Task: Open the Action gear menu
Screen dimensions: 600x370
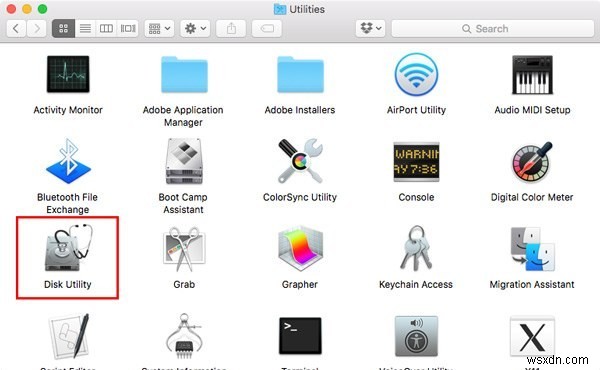Action: coord(195,28)
